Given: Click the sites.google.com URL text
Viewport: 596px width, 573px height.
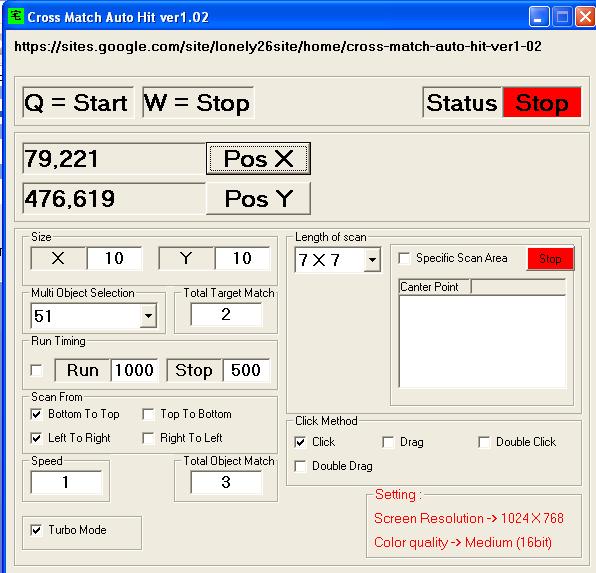Looking at the screenshot, I should 278,46.
